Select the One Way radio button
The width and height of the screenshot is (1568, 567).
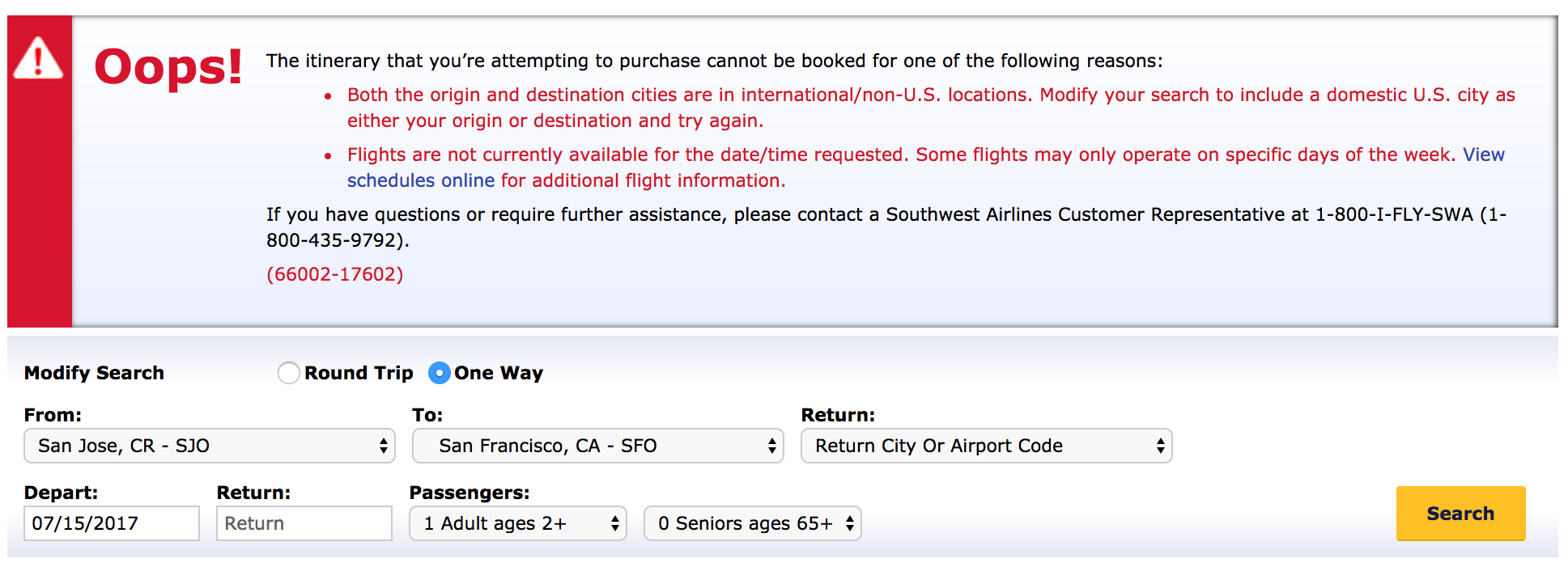tap(440, 373)
